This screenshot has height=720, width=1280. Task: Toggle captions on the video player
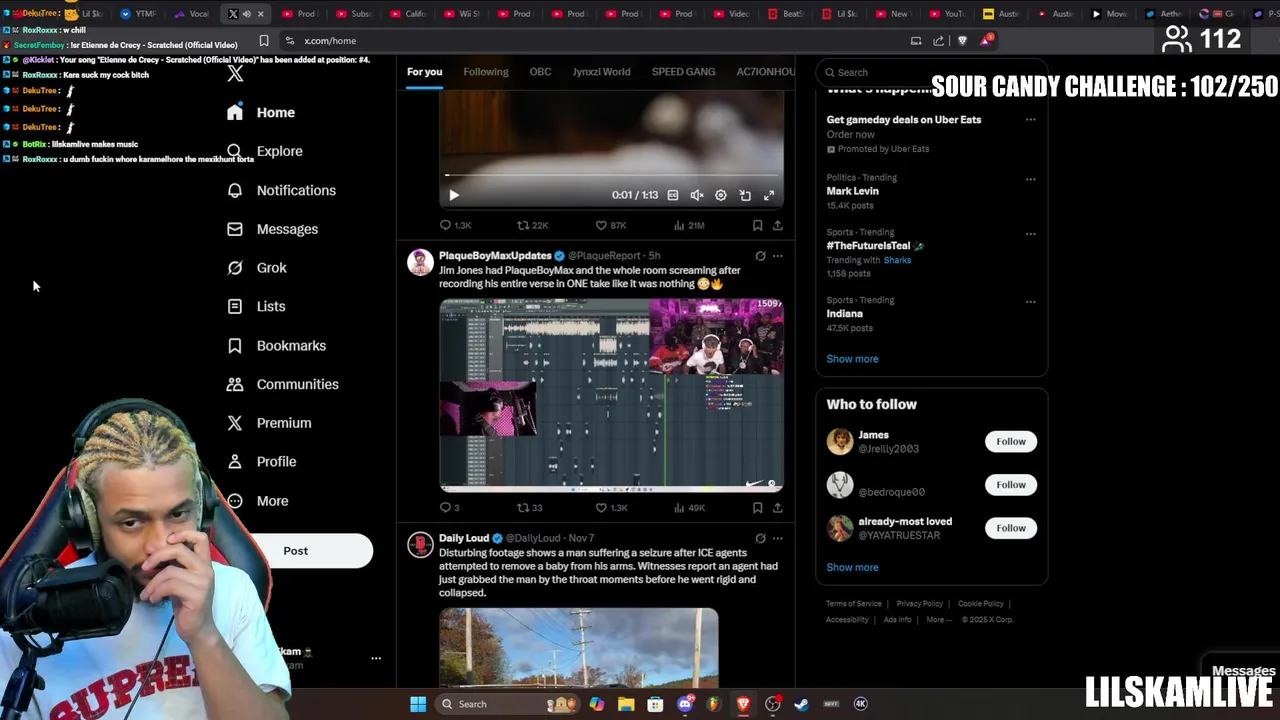[673, 196]
